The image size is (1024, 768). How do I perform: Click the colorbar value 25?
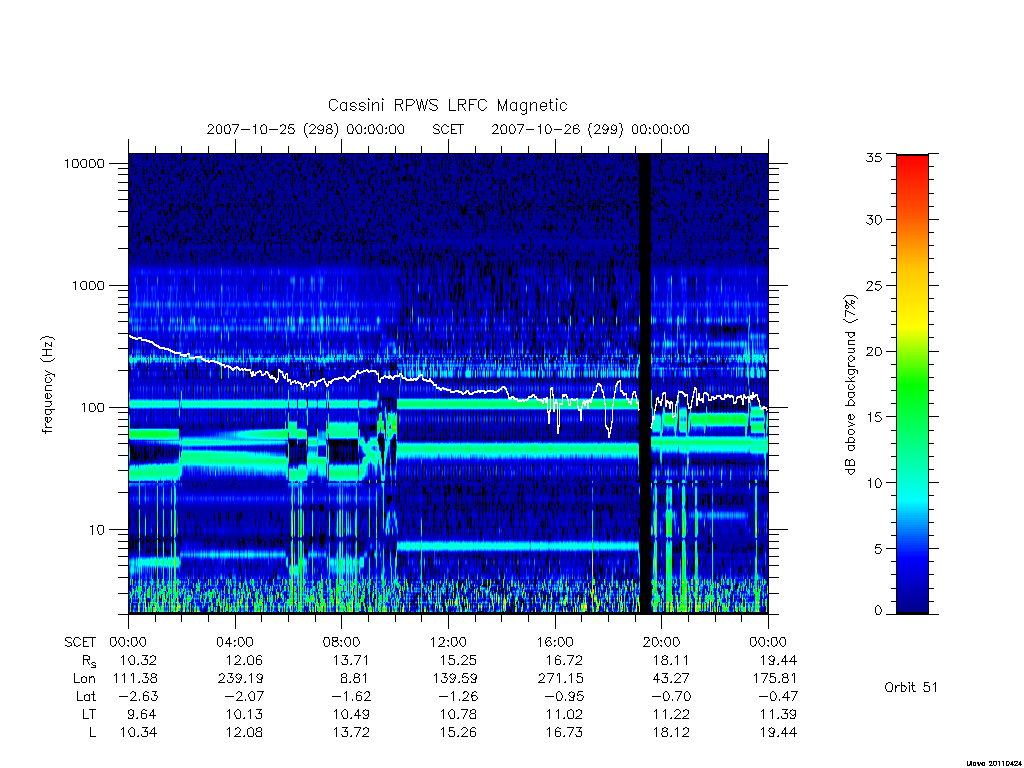[873, 285]
